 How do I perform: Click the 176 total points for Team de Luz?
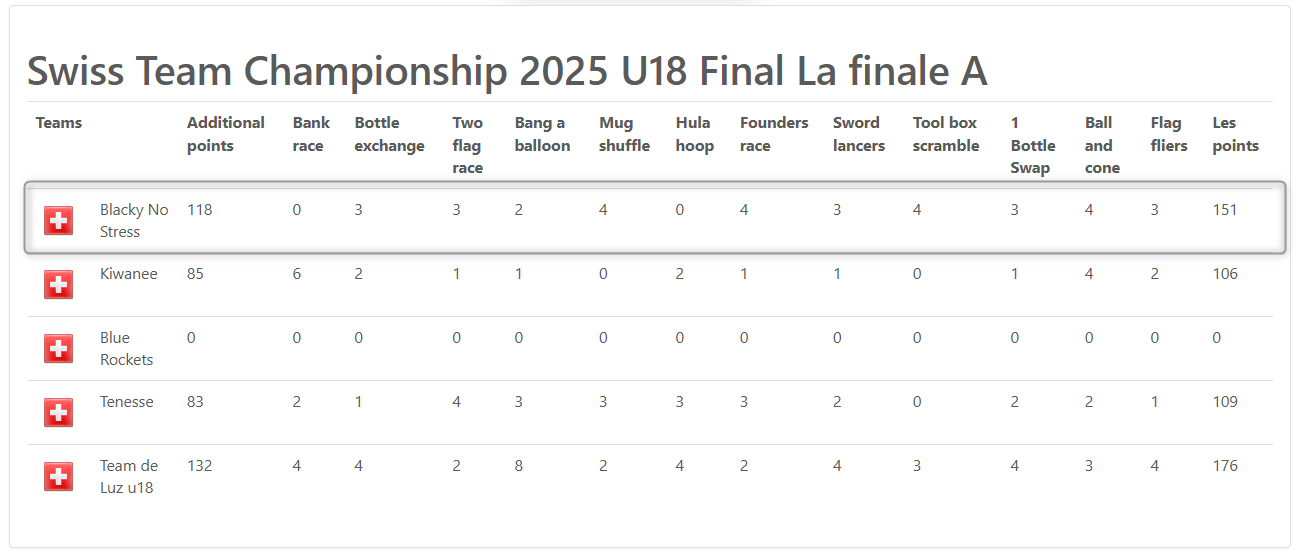coord(1224,466)
